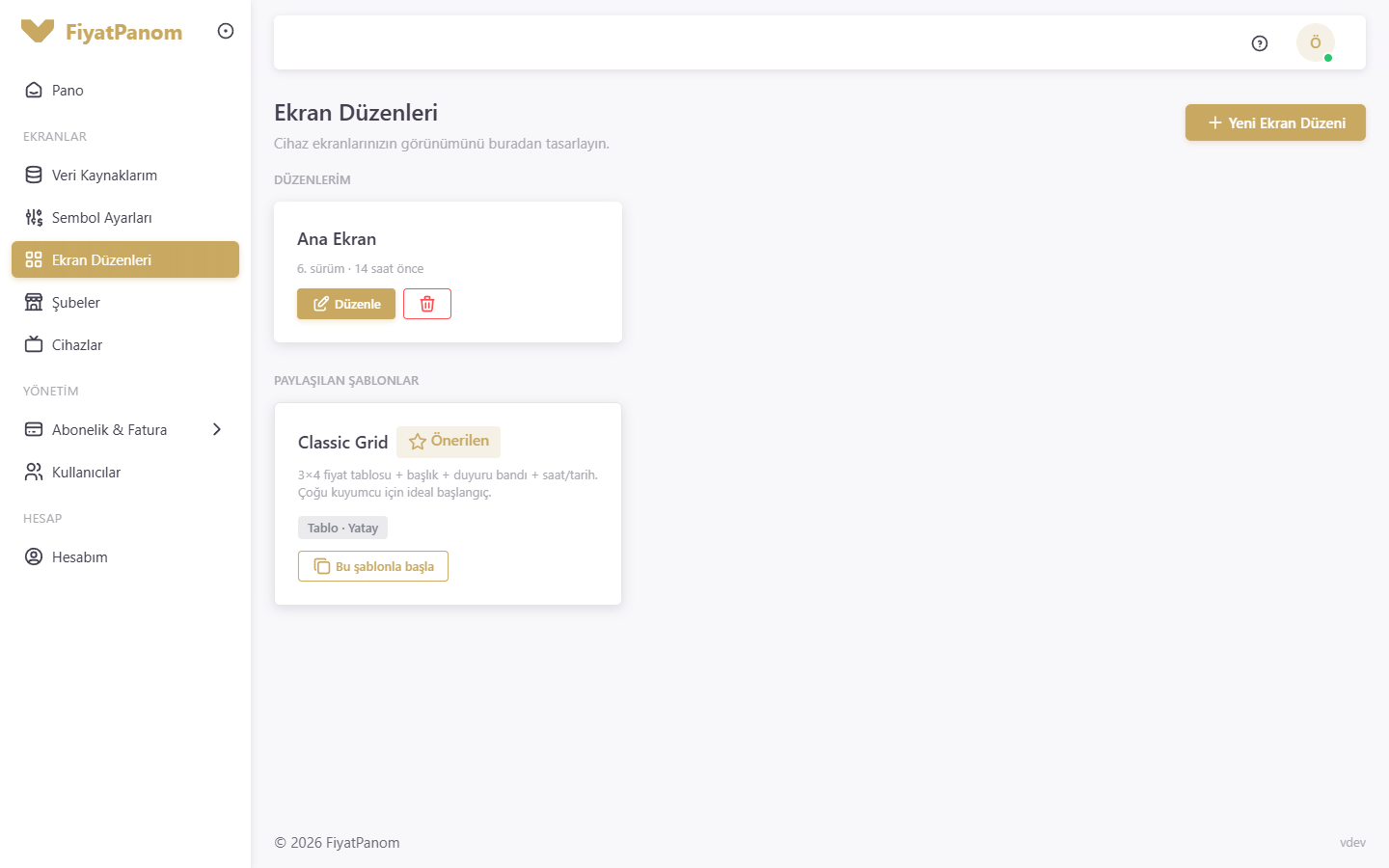1389x868 pixels.
Task: Open Kullanıcılar users icon item
Action: [125, 472]
